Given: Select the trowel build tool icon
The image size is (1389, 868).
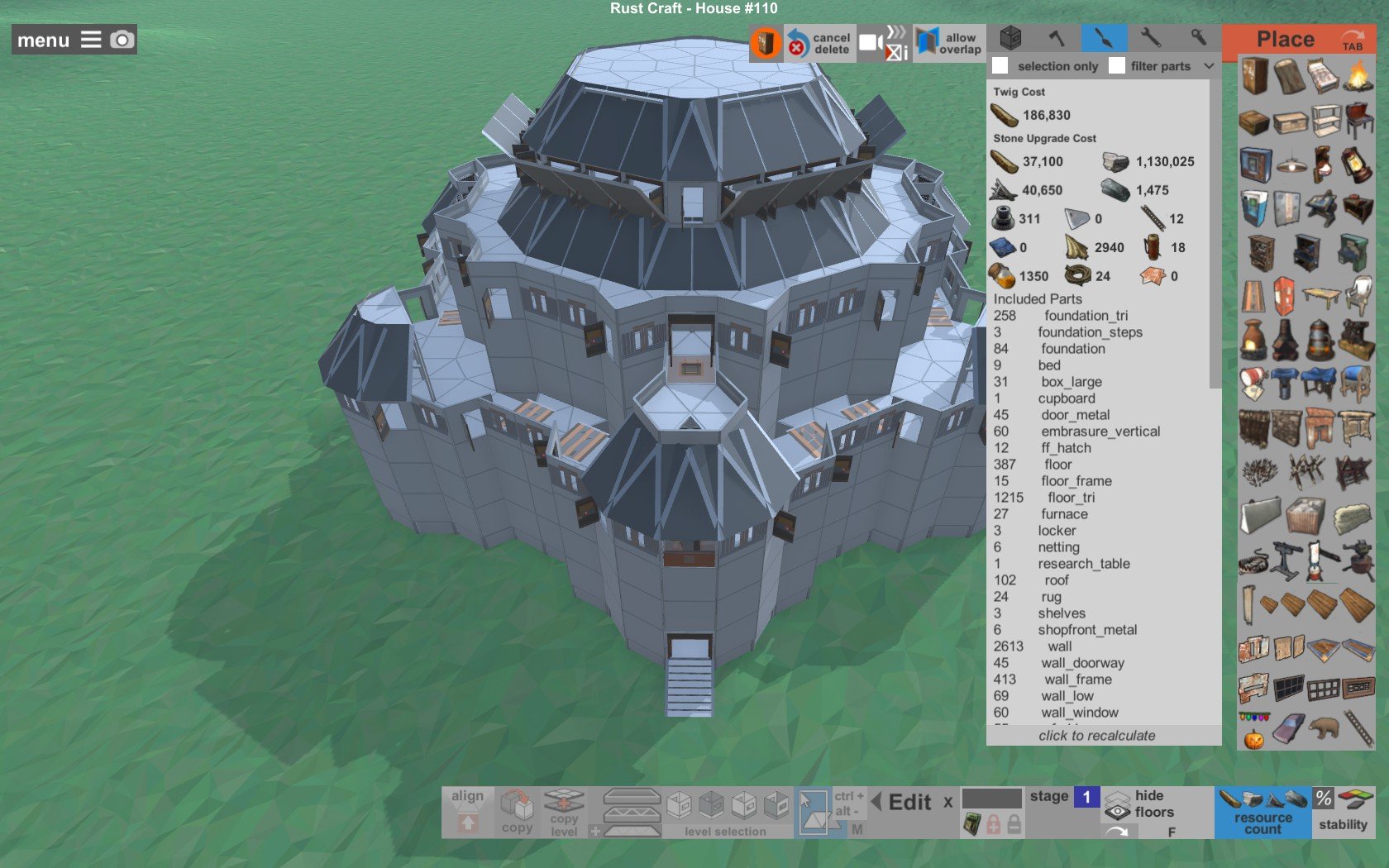Looking at the screenshot, I should [1104, 38].
